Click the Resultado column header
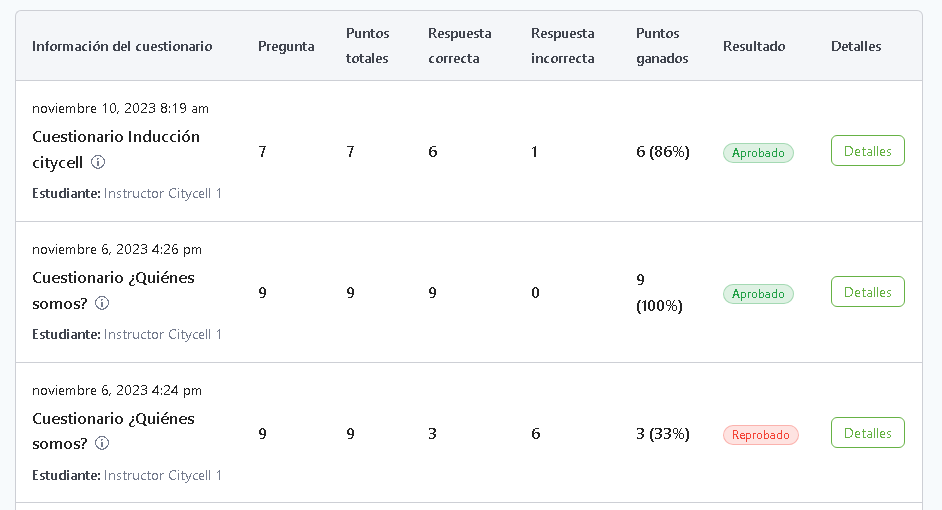Image resolution: width=942 pixels, height=510 pixels. (x=754, y=46)
